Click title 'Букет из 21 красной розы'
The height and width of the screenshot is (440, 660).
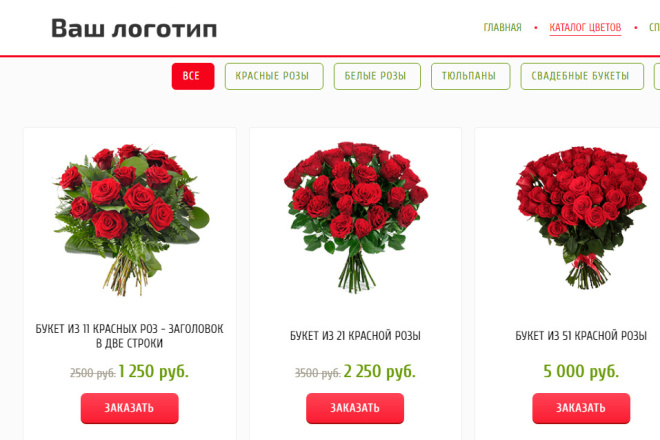[x=355, y=336]
